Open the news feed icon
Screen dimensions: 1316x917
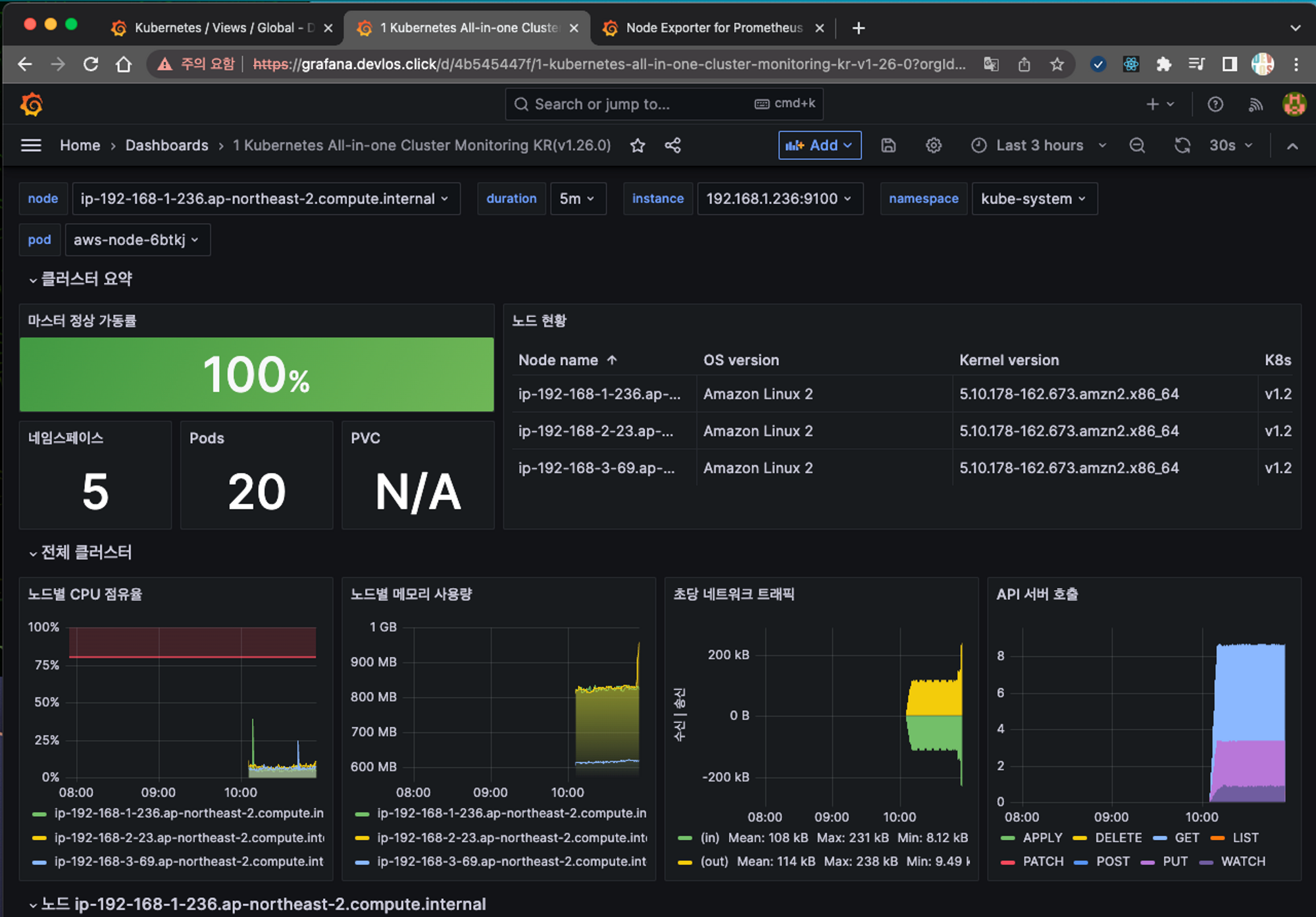click(x=1255, y=104)
